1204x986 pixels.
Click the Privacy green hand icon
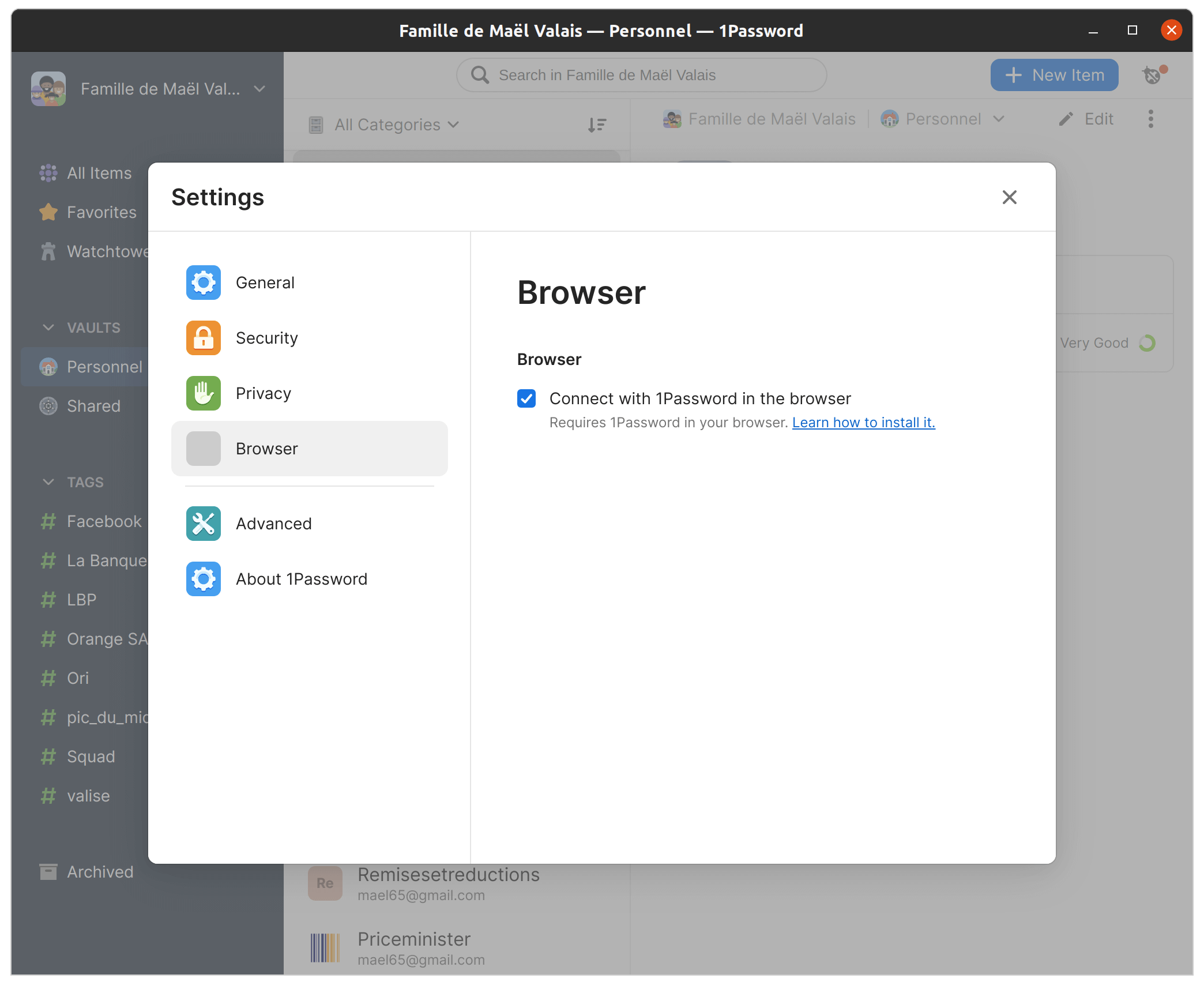pyautogui.click(x=203, y=393)
